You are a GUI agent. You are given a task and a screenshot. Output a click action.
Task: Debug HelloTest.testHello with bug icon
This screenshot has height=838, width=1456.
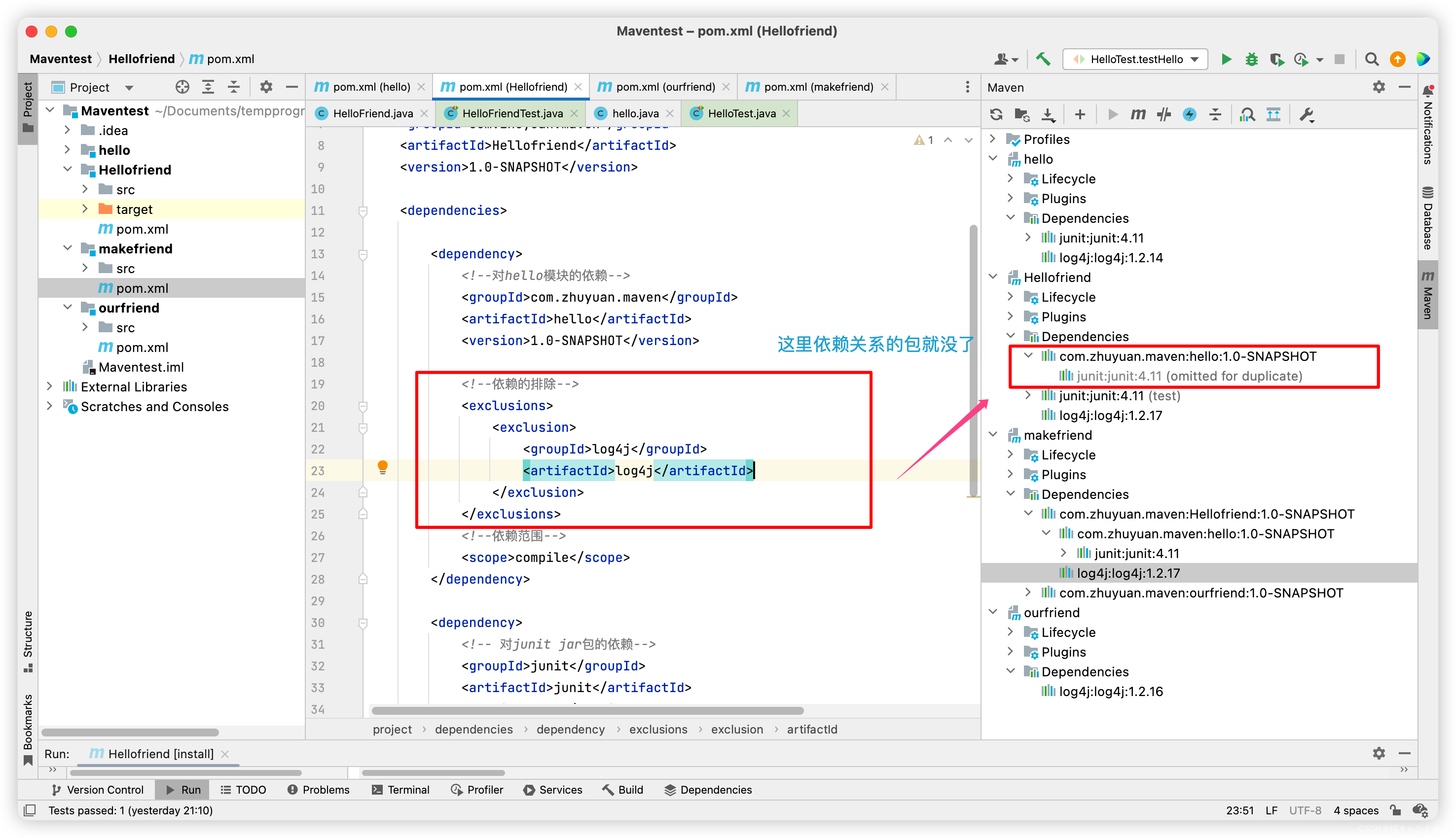(x=1251, y=59)
